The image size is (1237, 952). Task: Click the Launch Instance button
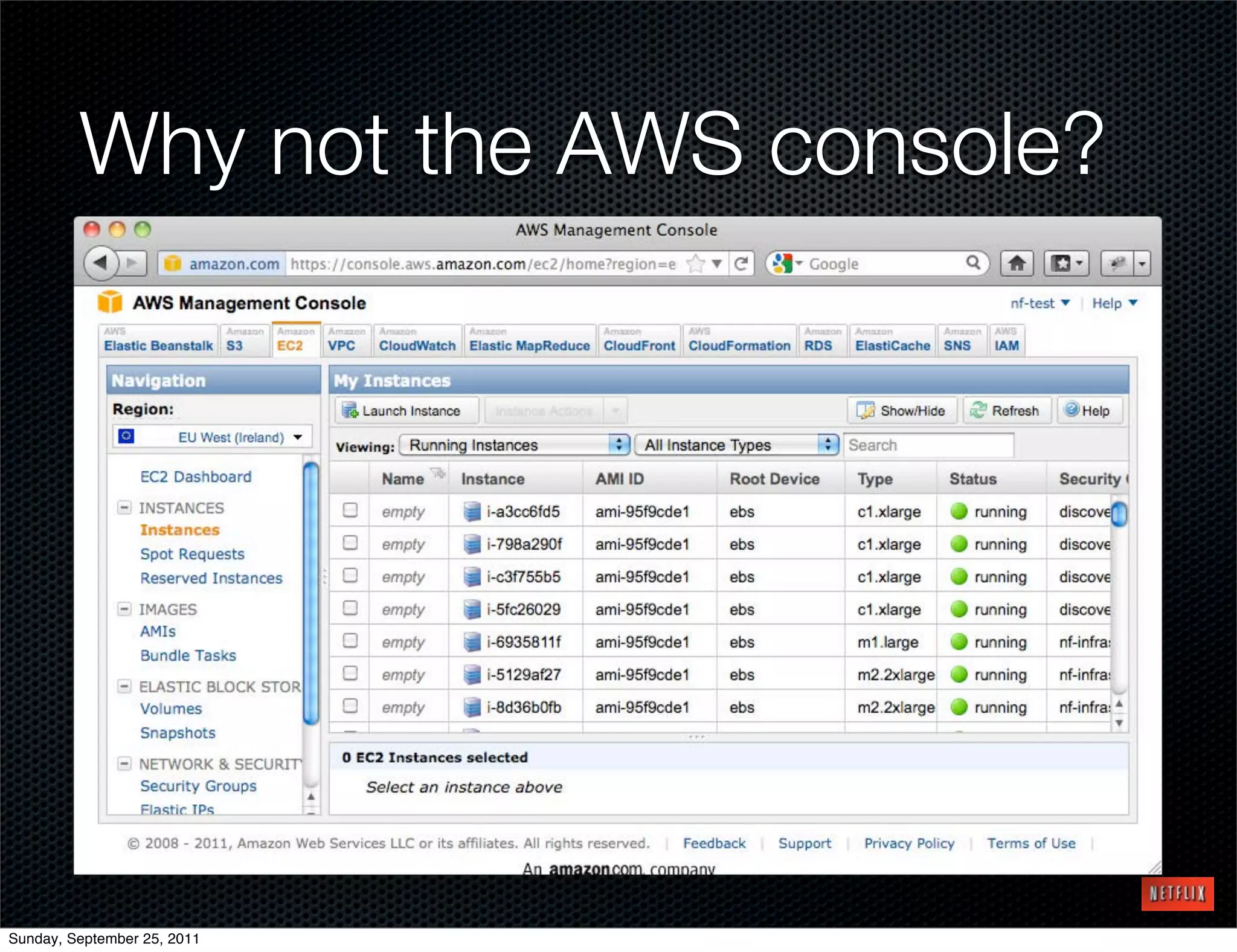coord(406,411)
